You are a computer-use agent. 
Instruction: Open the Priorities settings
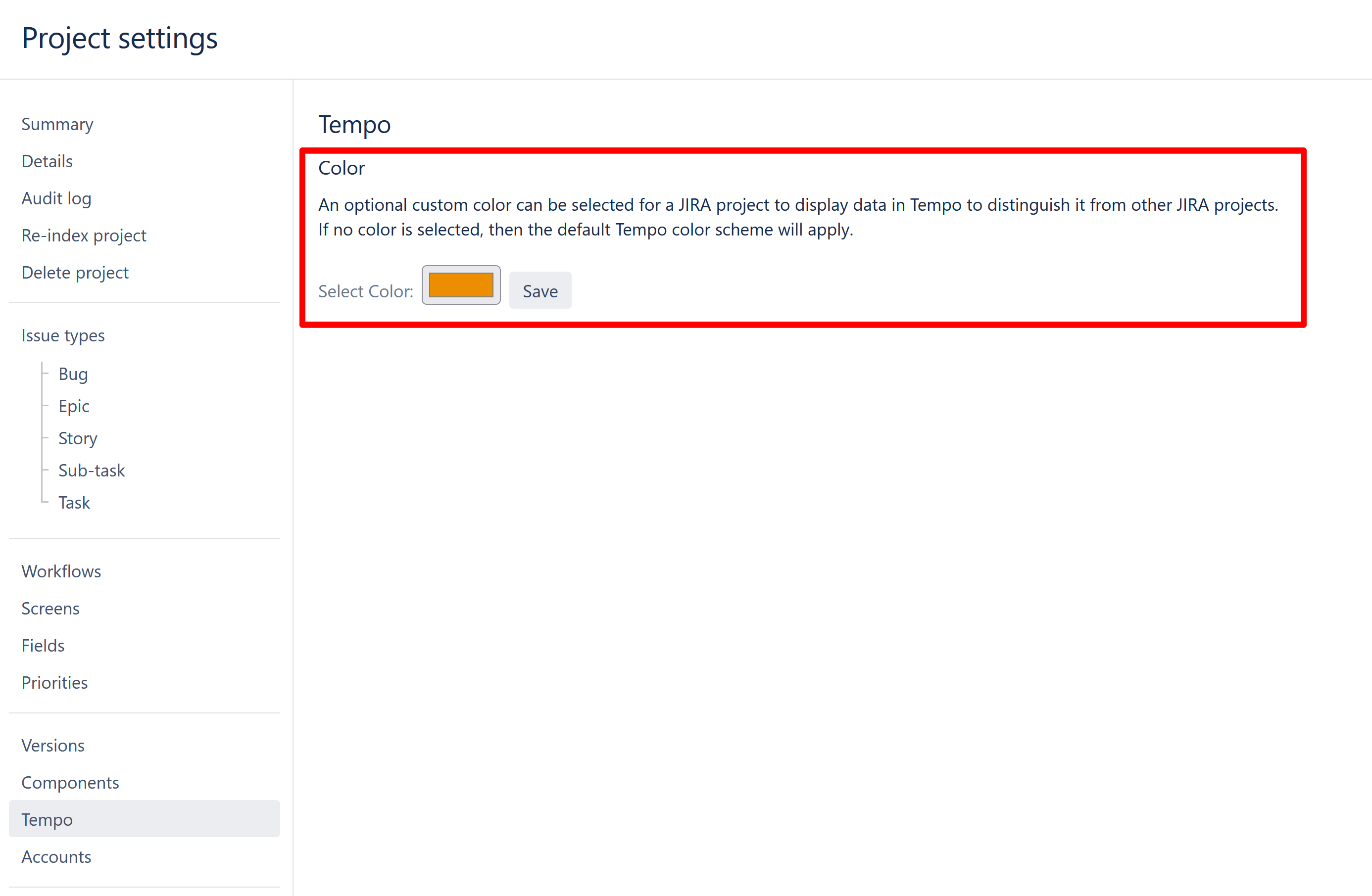click(54, 682)
